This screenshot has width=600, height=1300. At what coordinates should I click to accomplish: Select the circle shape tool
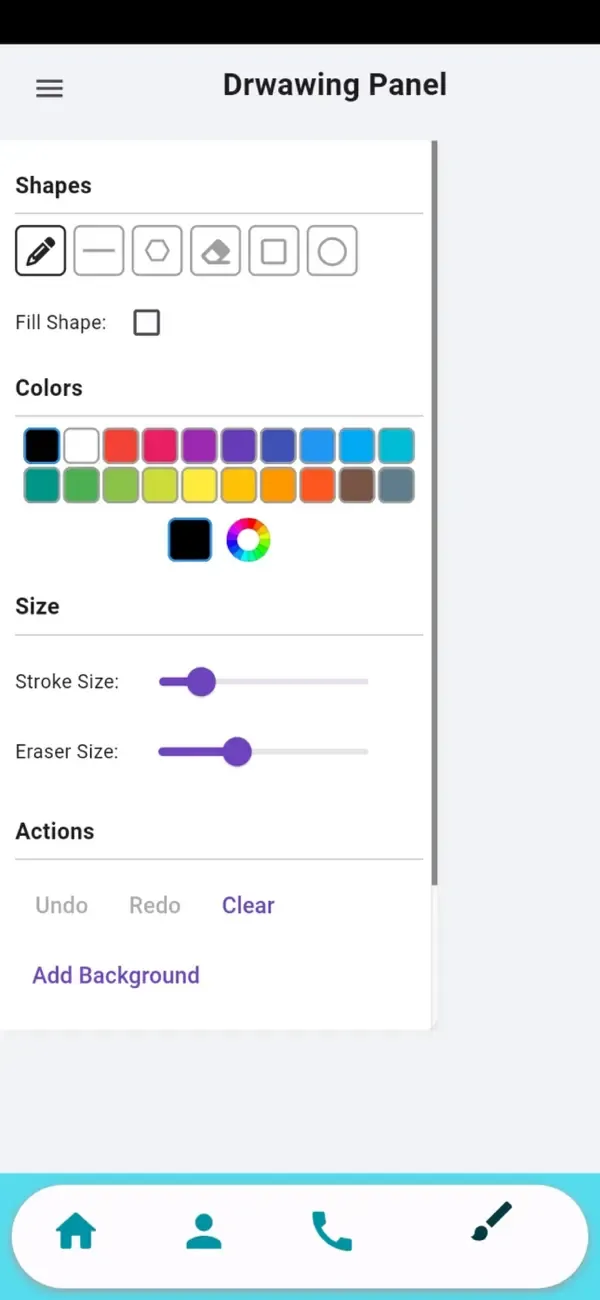coord(332,250)
